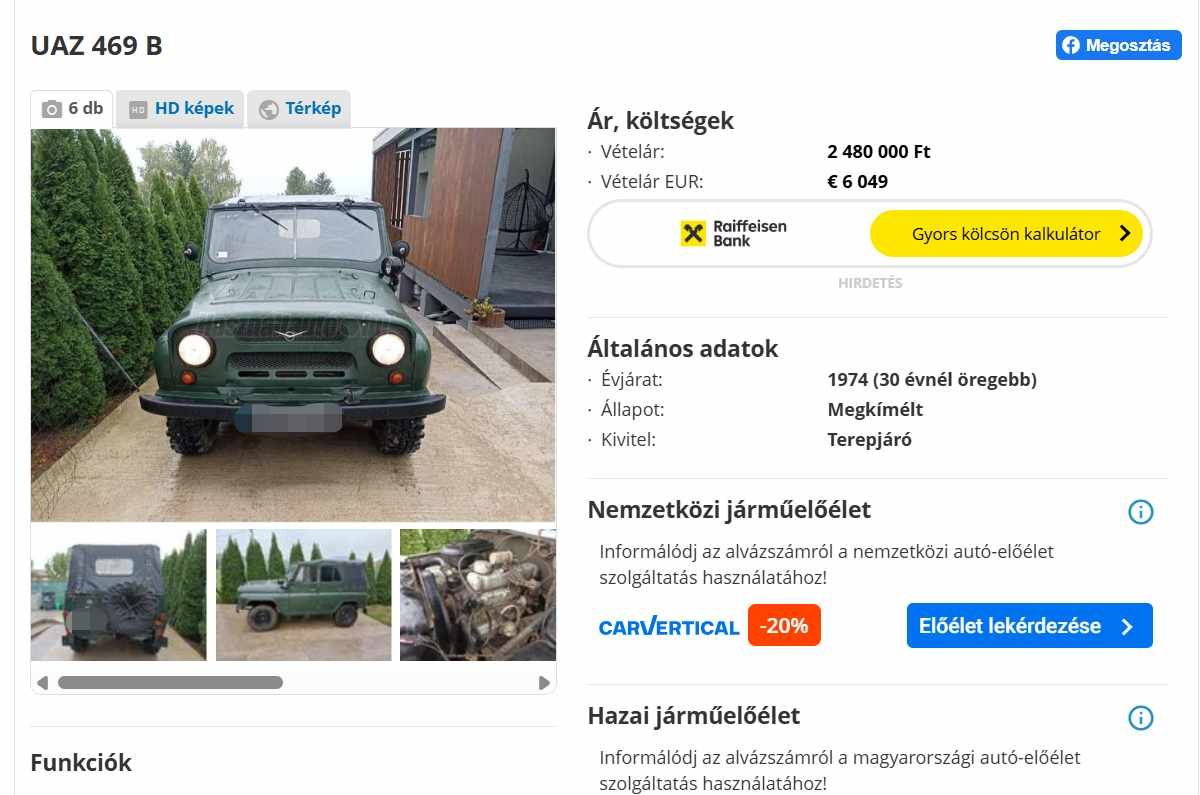
Task: Open info icon next to Nemzetközi járműelőélet
Action: [1140, 512]
